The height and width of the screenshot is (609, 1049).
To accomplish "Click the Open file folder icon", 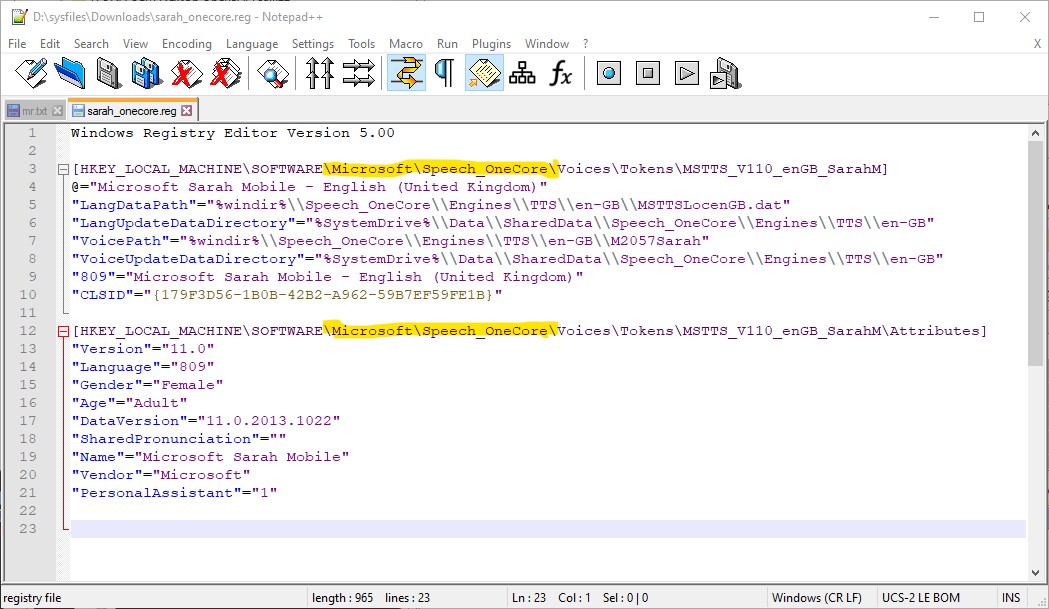I will click(x=70, y=73).
